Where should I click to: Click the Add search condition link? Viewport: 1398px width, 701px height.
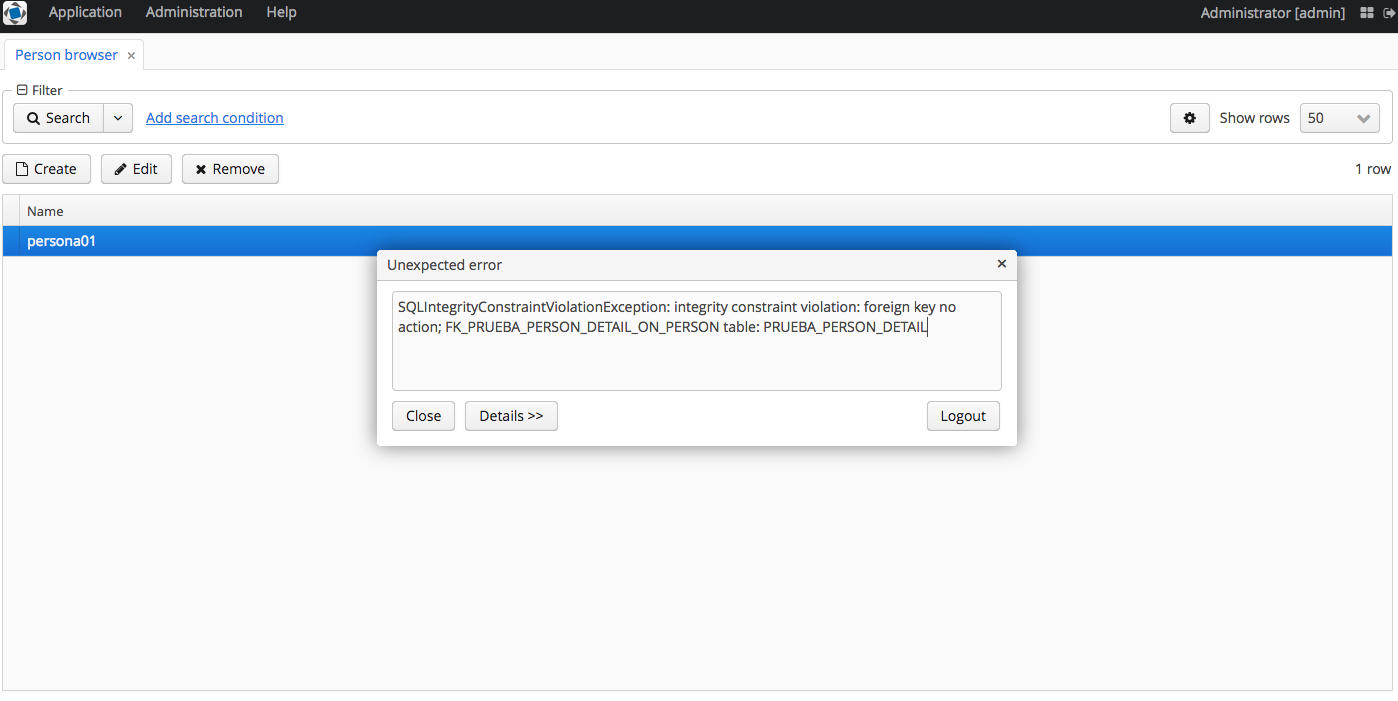[x=215, y=118]
